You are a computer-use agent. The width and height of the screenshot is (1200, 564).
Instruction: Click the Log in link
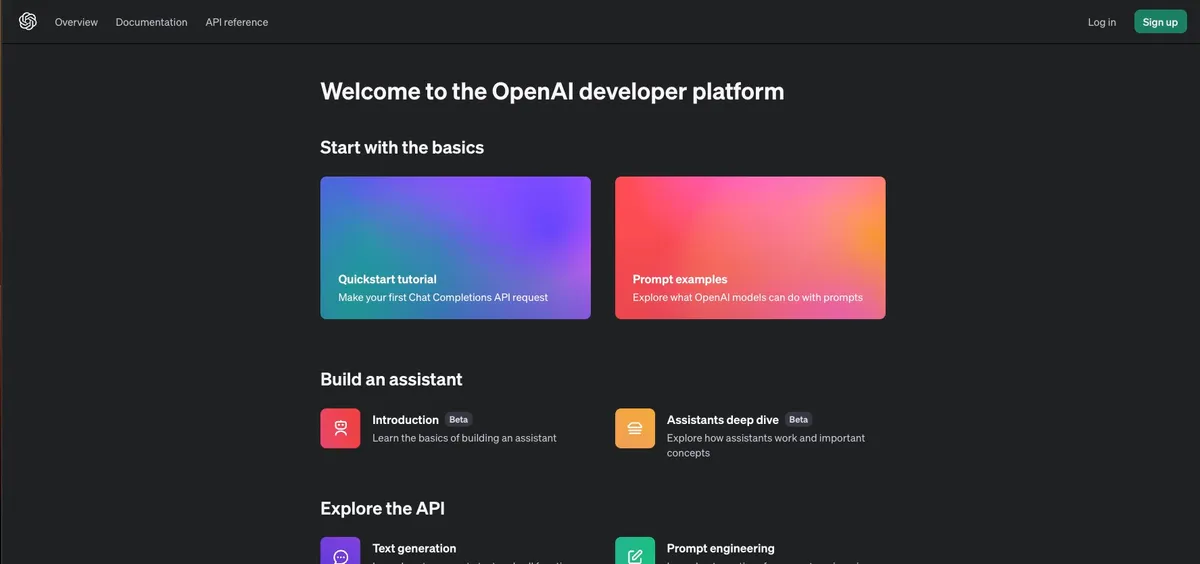[1102, 22]
